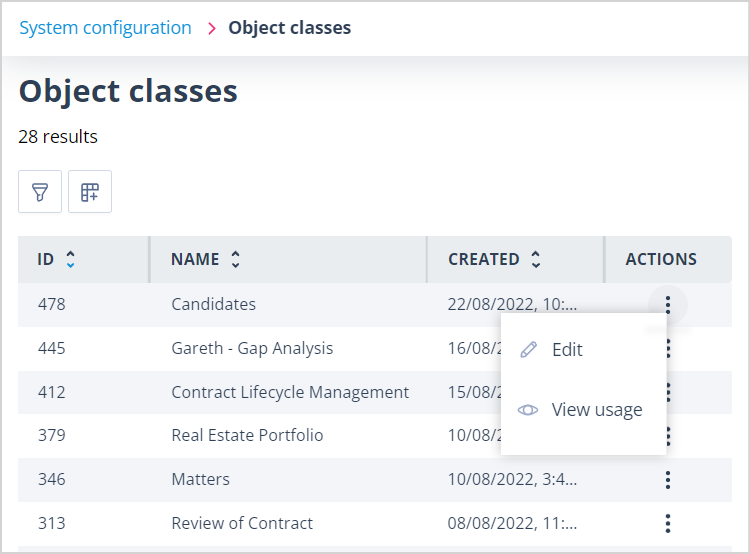Open actions menu for Matters row
Viewport: 750px width, 554px height.
coord(668,479)
